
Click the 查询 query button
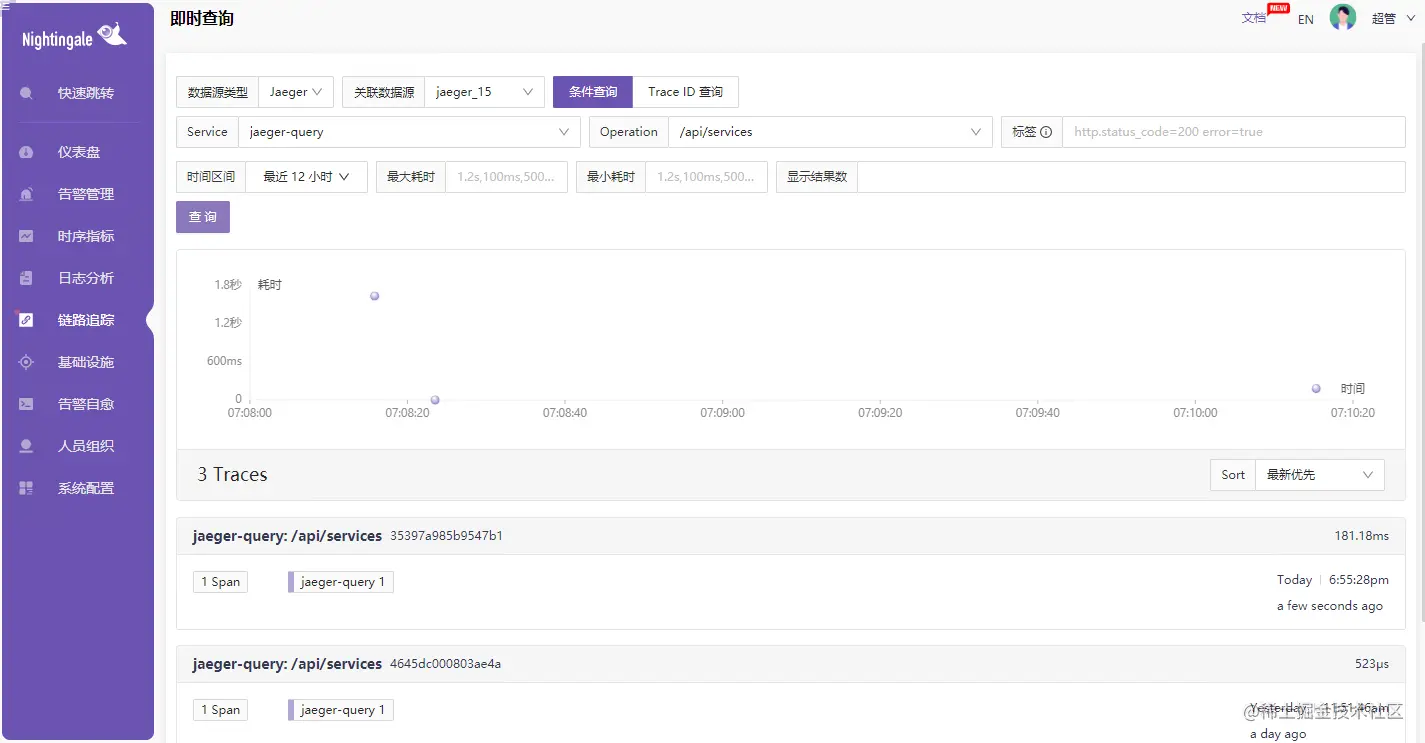202,216
